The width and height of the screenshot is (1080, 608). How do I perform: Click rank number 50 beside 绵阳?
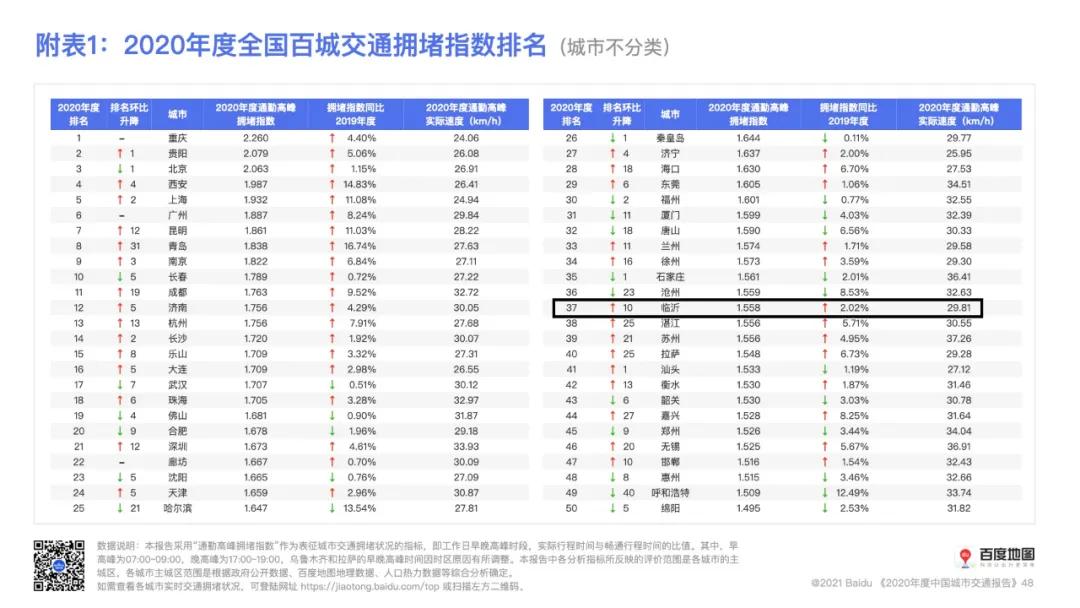(x=571, y=508)
